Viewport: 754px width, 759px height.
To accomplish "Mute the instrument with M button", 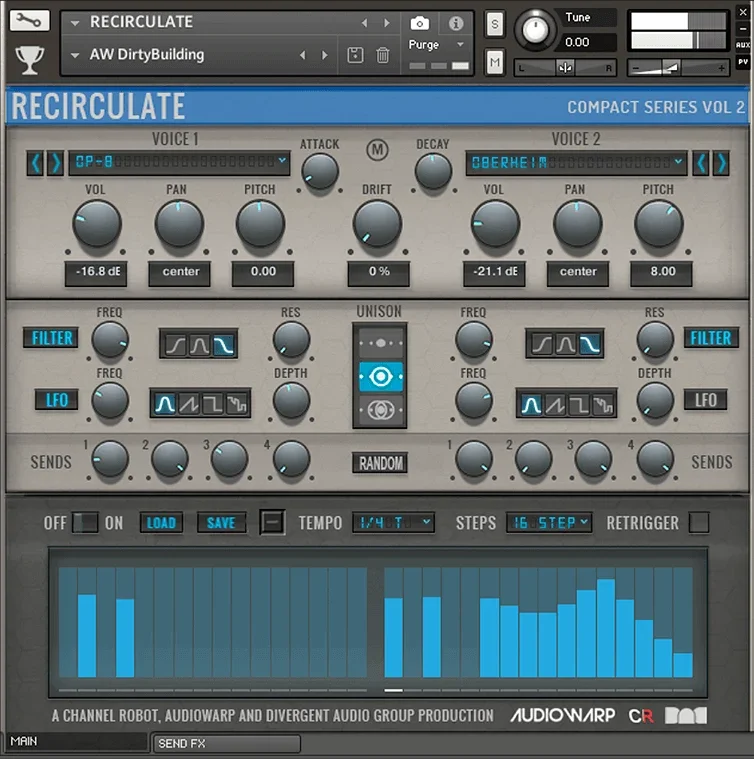I will tap(494, 62).
